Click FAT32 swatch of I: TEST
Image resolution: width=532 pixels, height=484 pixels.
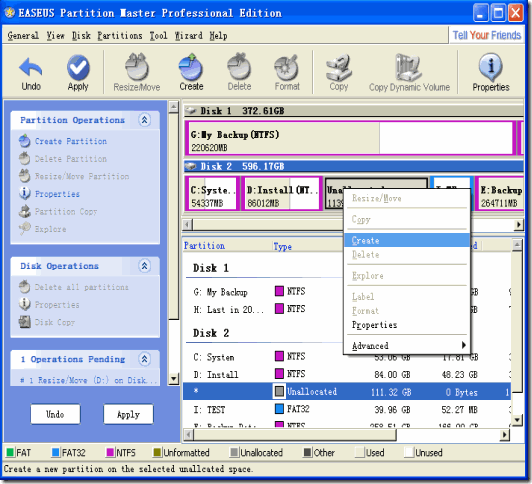pos(279,409)
